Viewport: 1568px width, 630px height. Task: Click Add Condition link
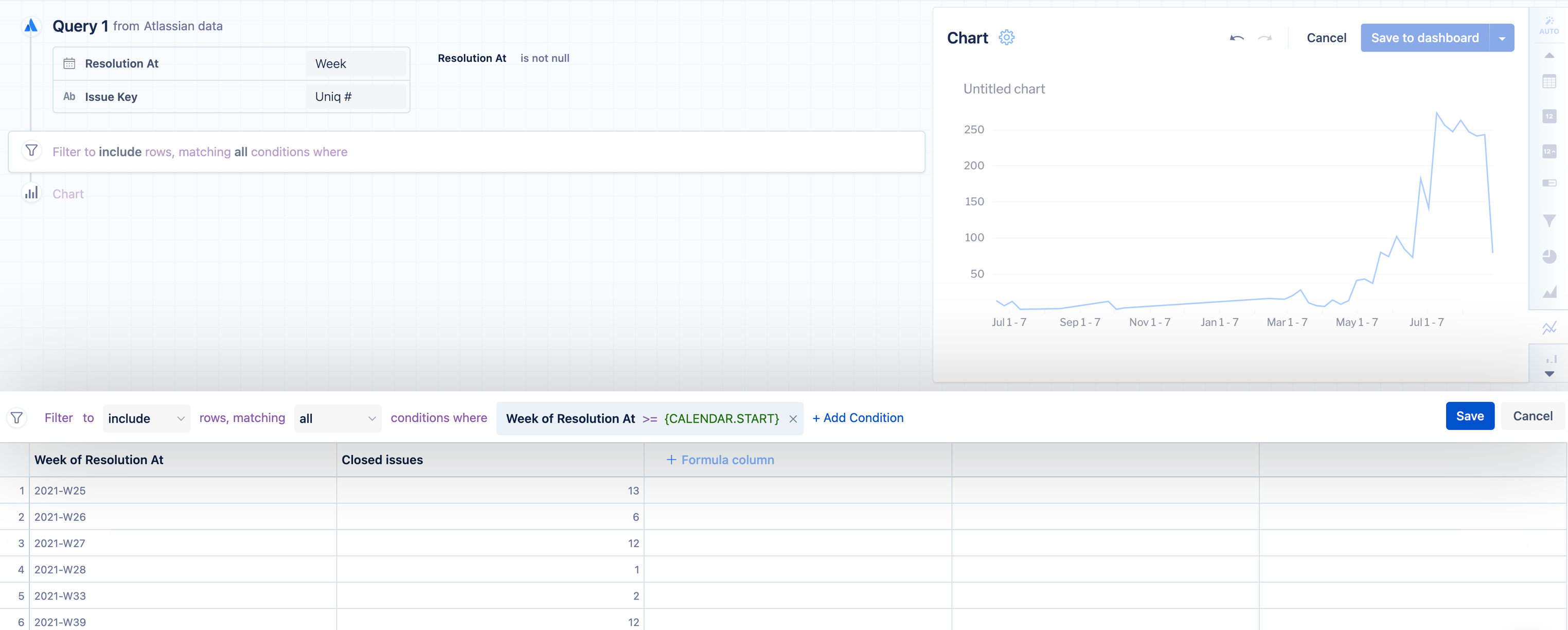click(x=858, y=418)
